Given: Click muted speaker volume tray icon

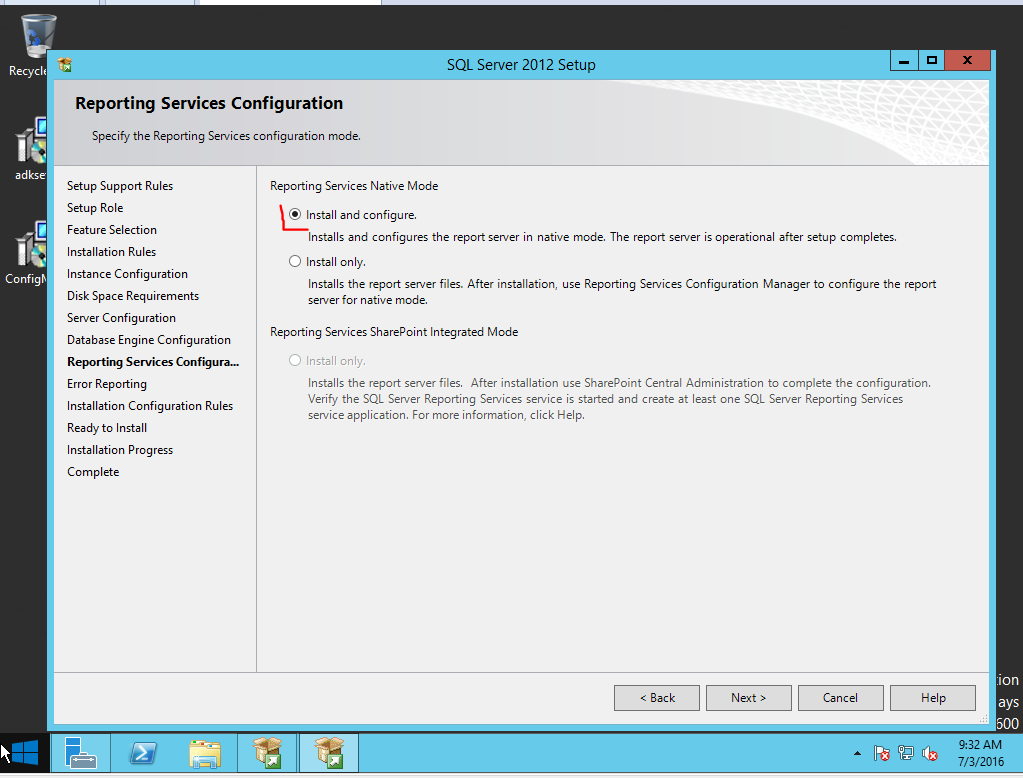Looking at the screenshot, I should coord(930,754).
